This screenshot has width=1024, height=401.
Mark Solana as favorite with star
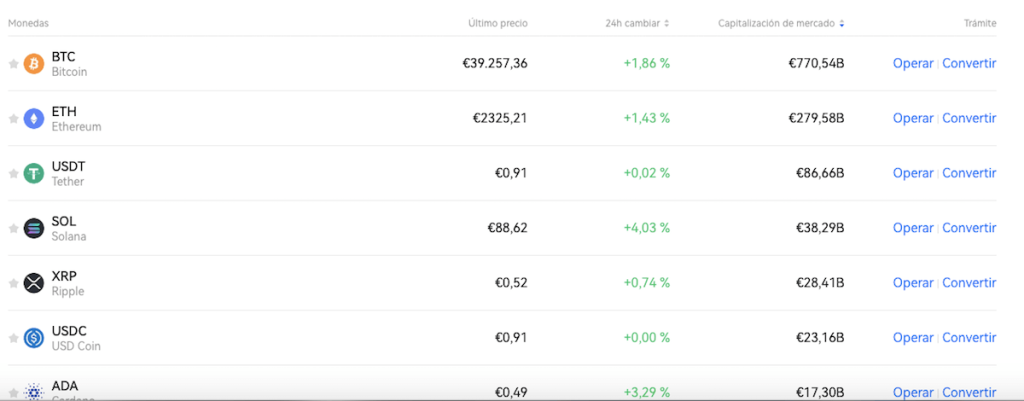click(13, 228)
